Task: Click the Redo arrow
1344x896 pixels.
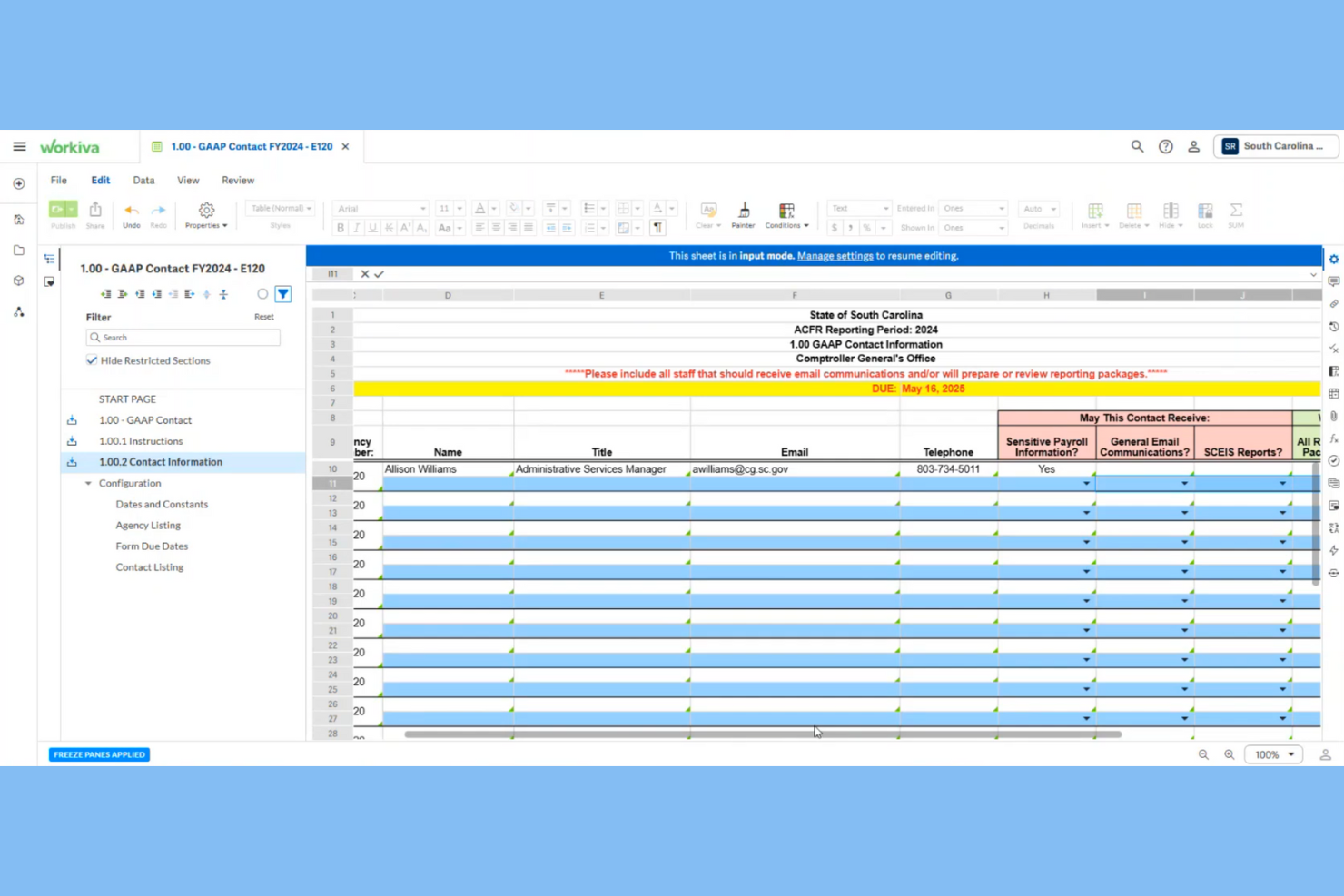Action: pyautogui.click(x=159, y=210)
